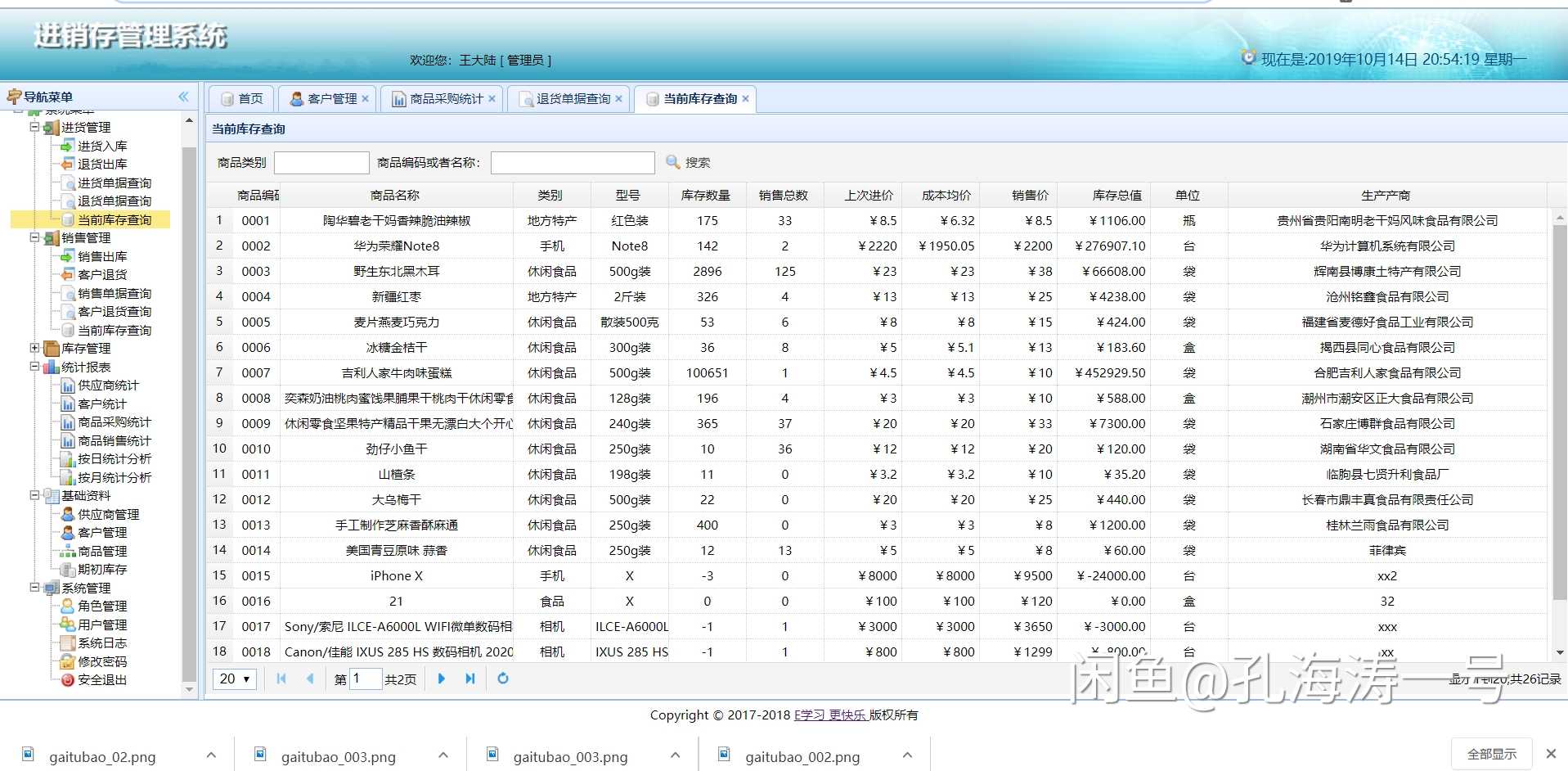Click down arrow of the grid scrollbar
1568x771 pixels.
(1560, 652)
